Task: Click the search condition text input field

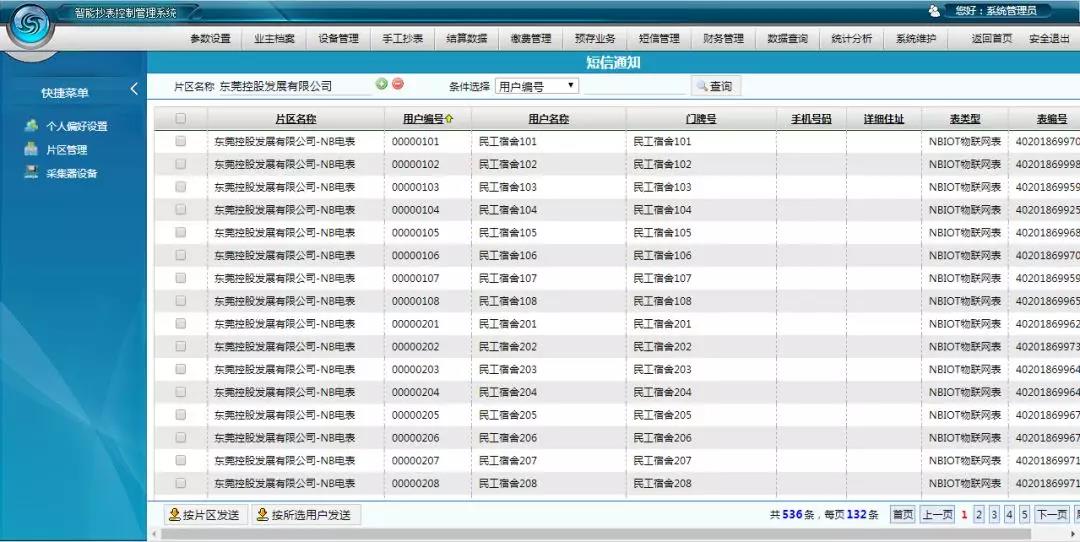Action: [x=634, y=86]
